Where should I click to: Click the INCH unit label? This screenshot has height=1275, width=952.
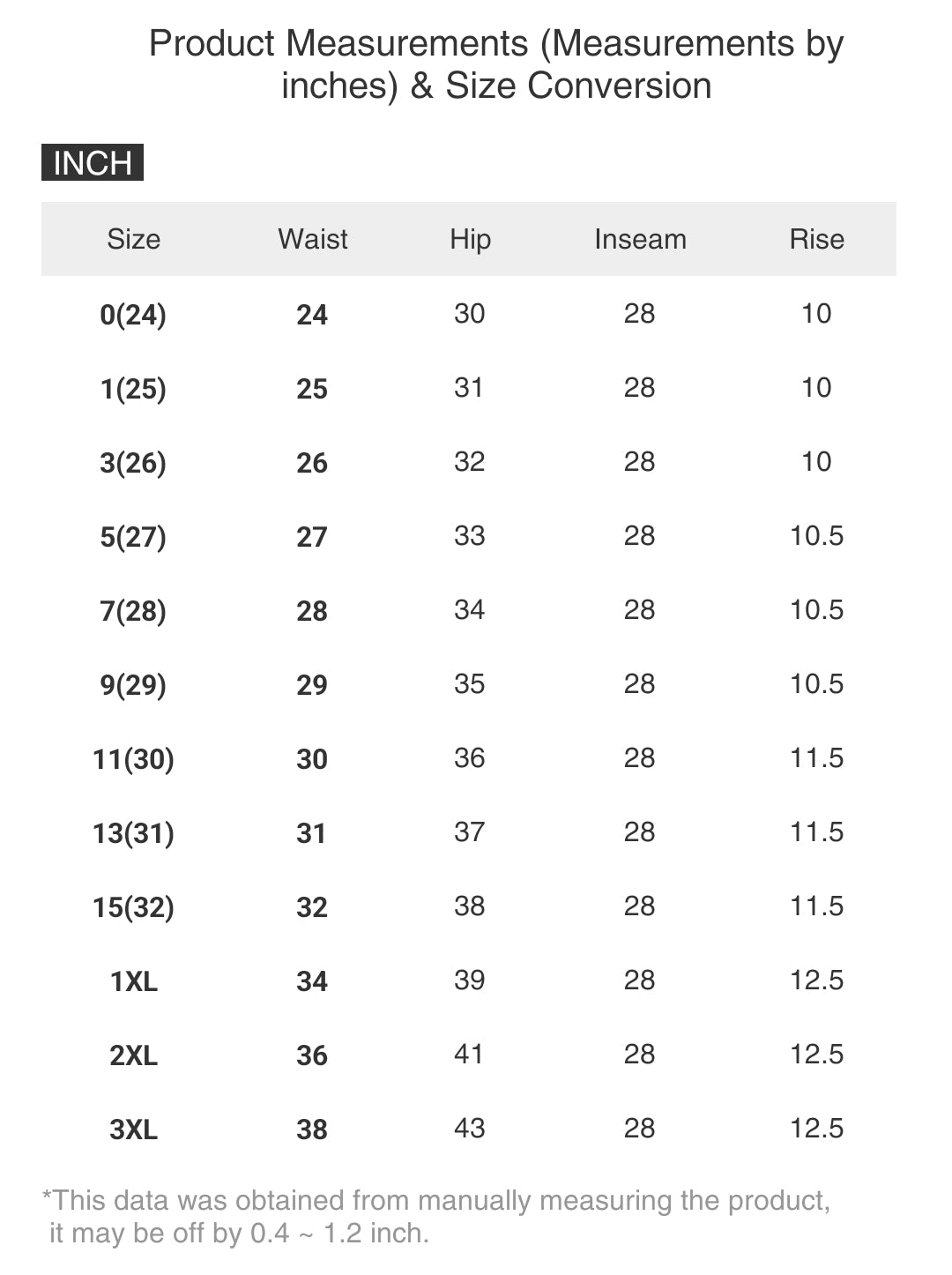[92, 163]
